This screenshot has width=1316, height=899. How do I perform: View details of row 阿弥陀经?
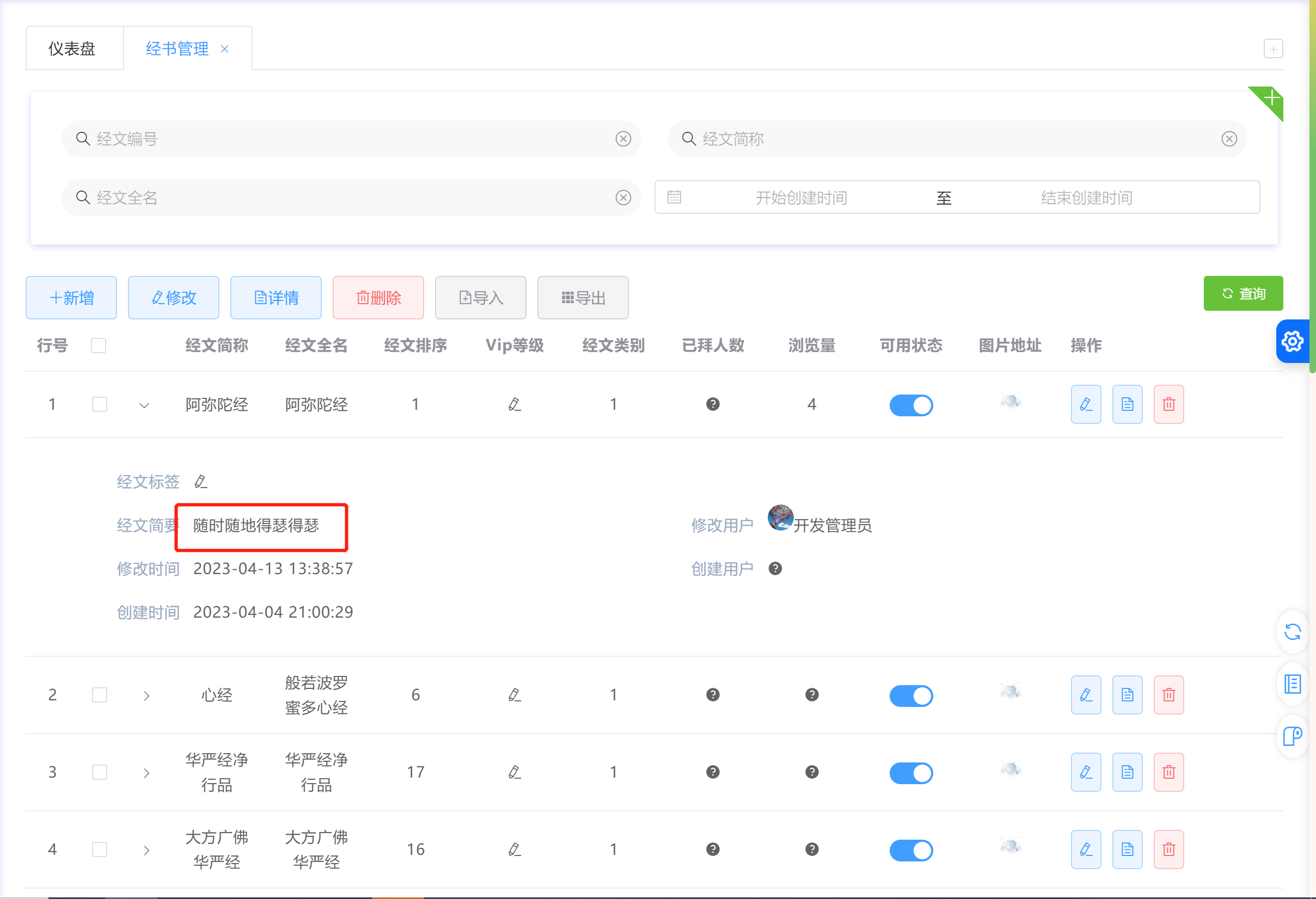click(x=1128, y=404)
